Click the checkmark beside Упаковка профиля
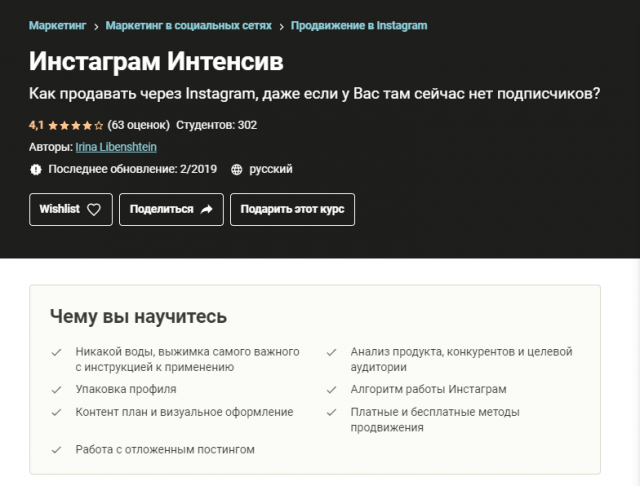 tap(55, 389)
